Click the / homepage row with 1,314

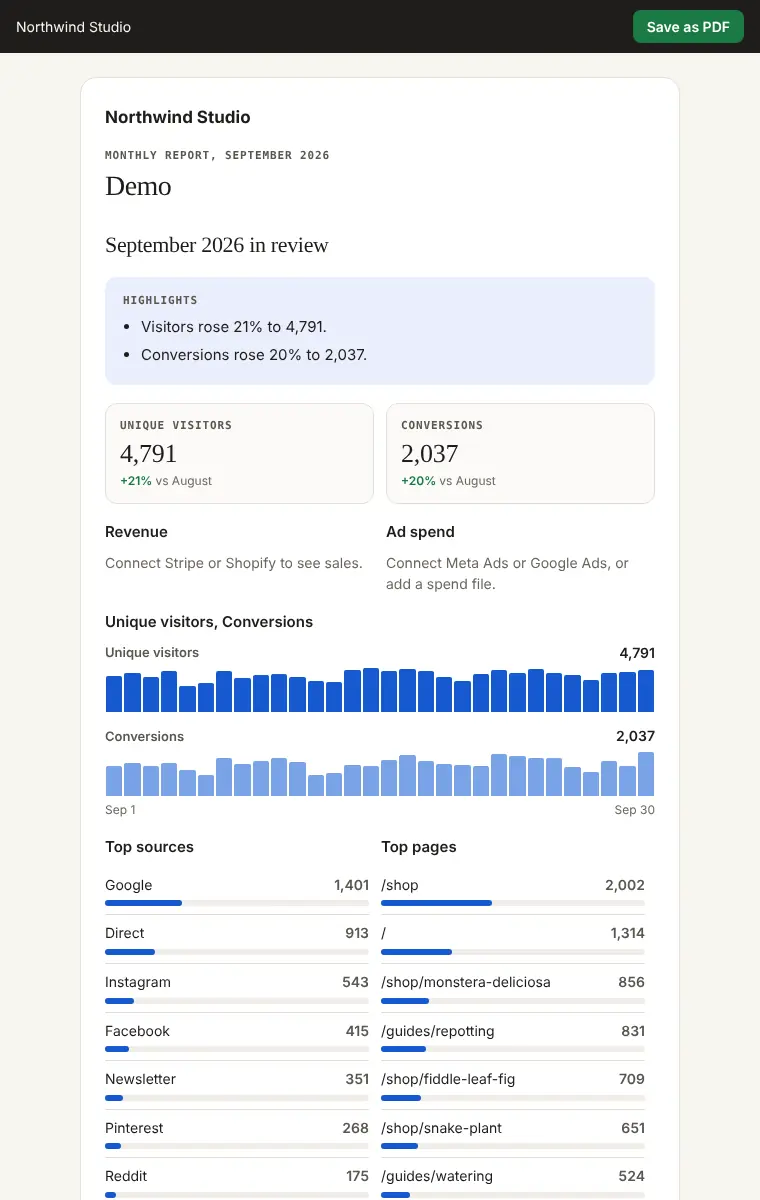(x=513, y=939)
